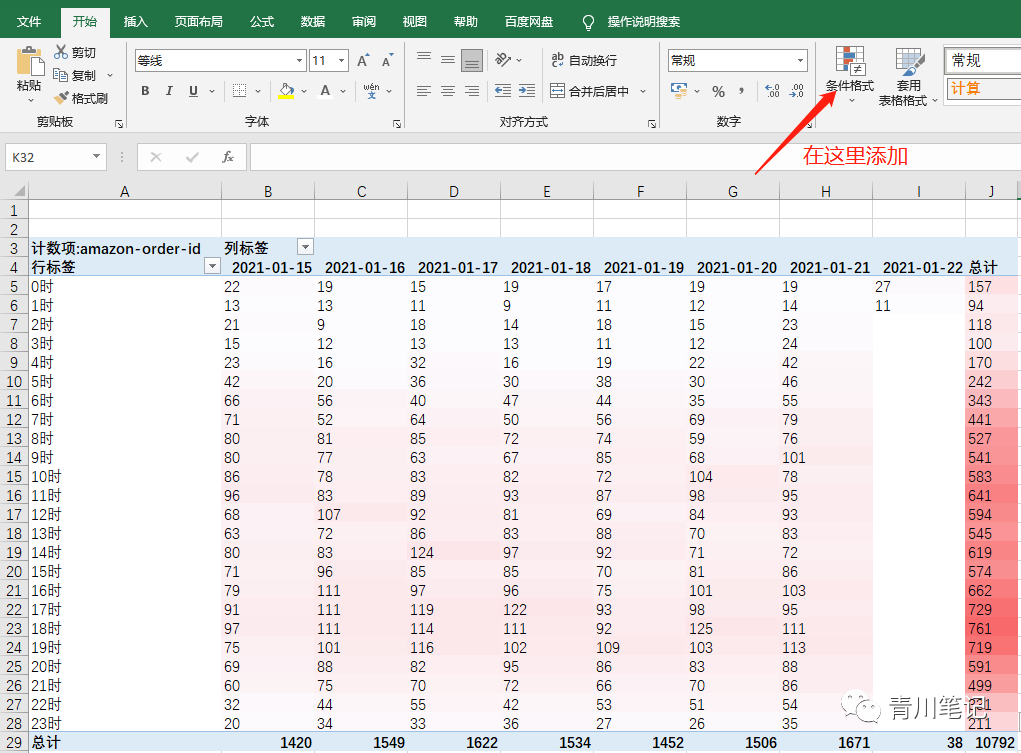
Task: Open the font size dropdown
Action: click(341, 61)
